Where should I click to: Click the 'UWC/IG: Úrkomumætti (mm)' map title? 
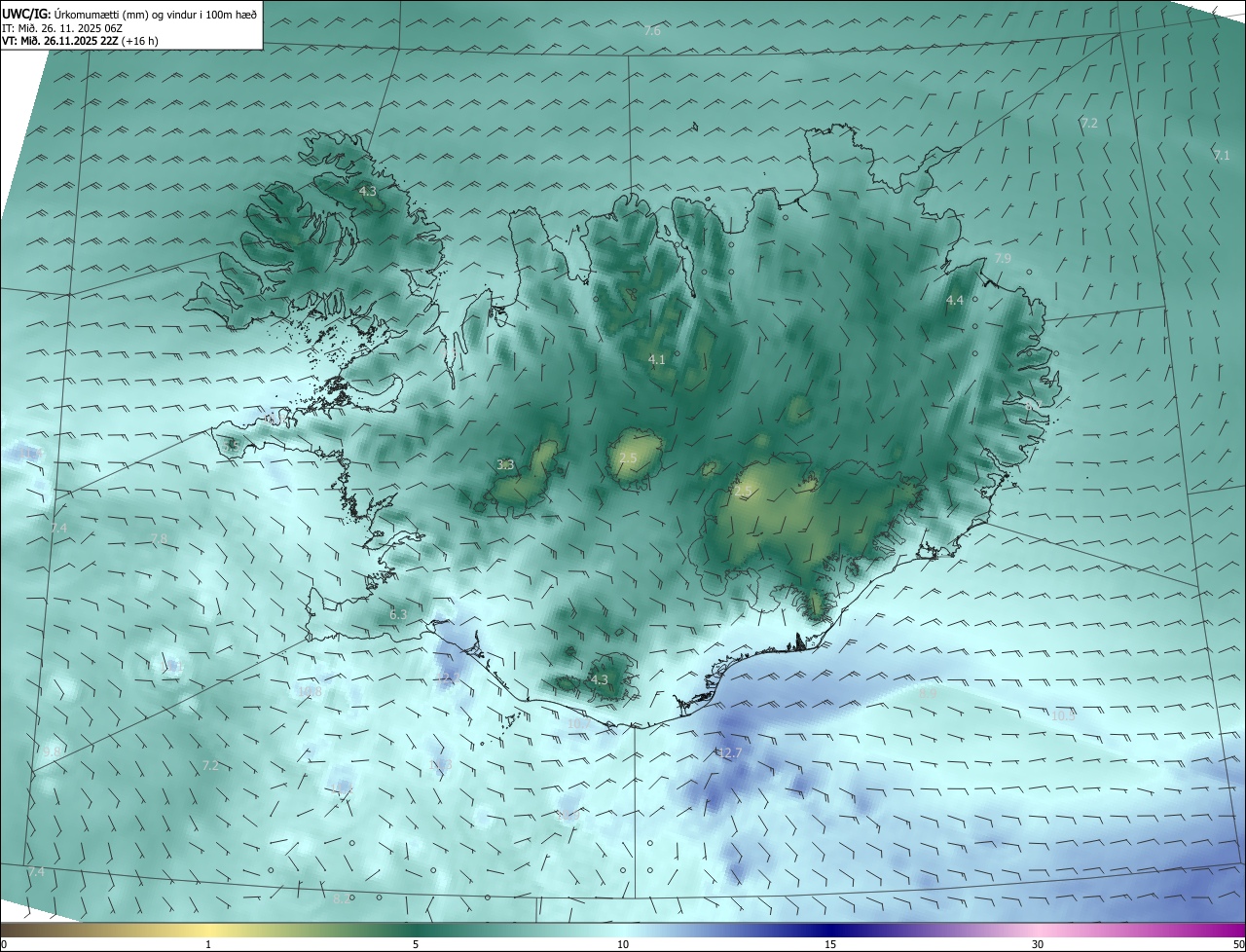click(129, 14)
